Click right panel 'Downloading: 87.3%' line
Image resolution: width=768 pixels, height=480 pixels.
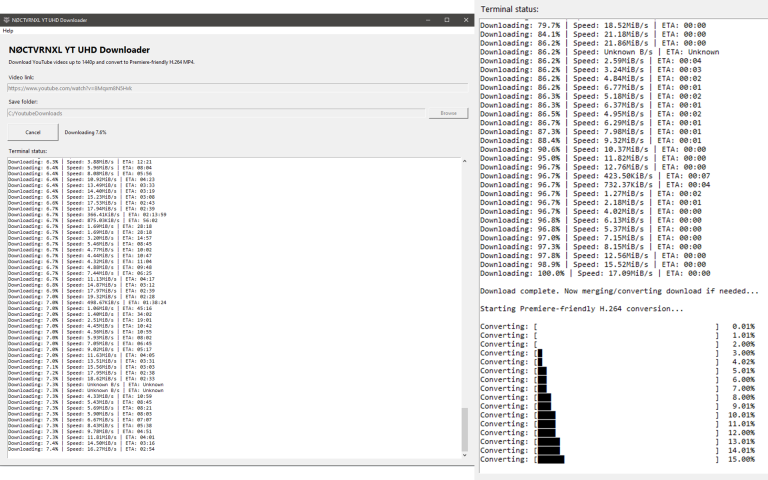tap(591, 131)
